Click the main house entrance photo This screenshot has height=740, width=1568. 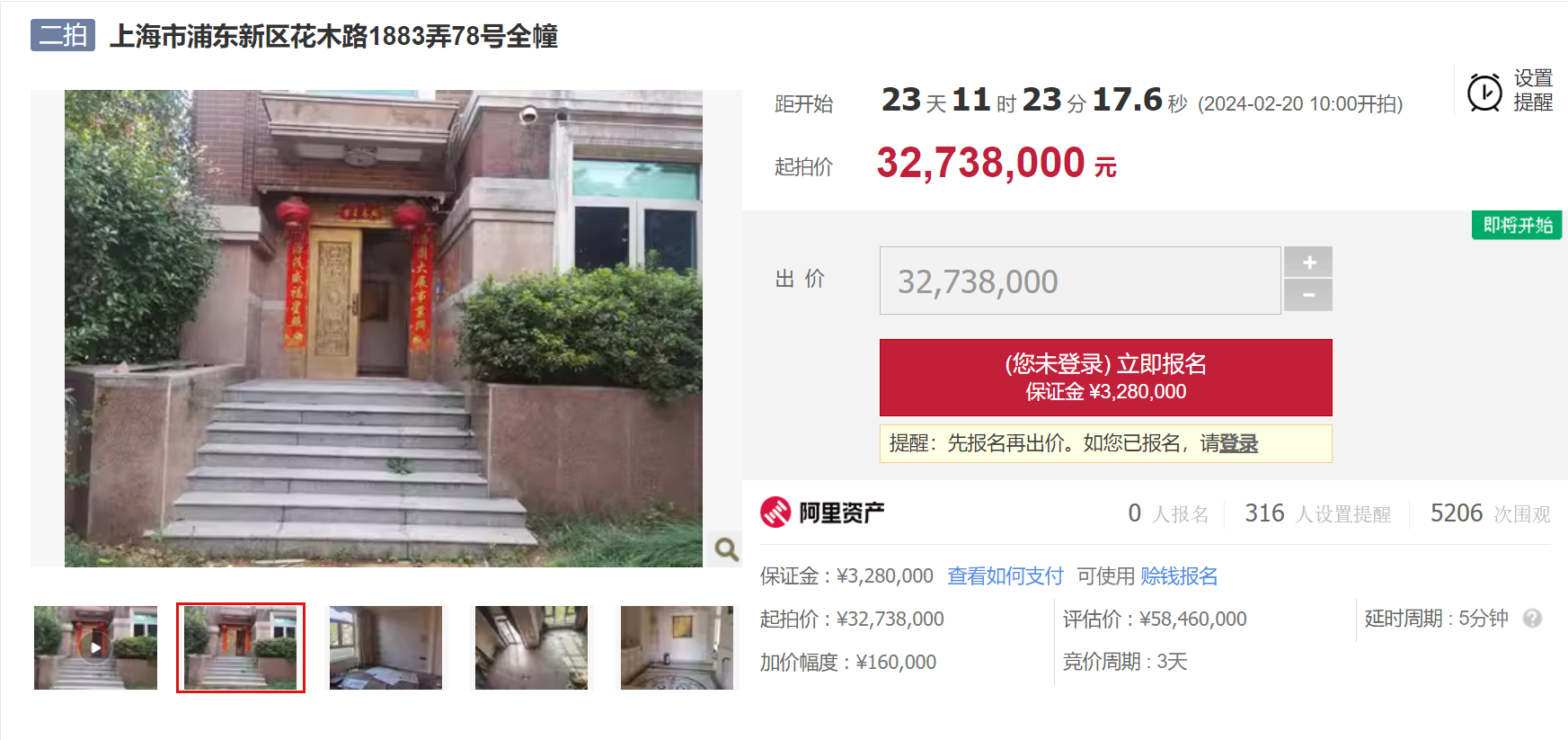point(384,328)
